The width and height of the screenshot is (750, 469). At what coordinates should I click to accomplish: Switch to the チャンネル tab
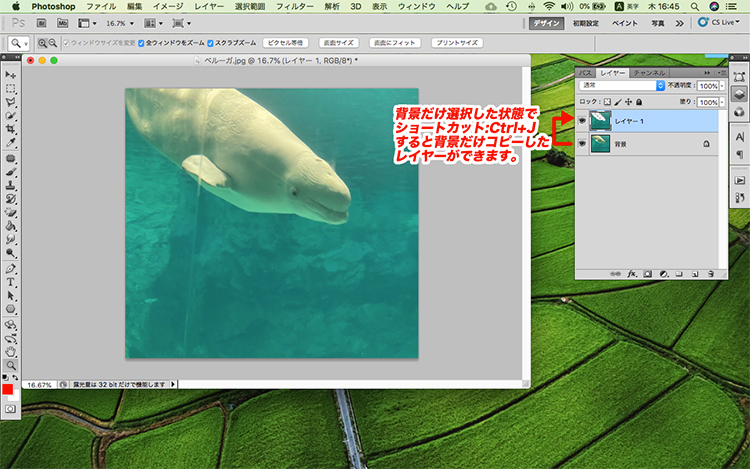coord(650,73)
